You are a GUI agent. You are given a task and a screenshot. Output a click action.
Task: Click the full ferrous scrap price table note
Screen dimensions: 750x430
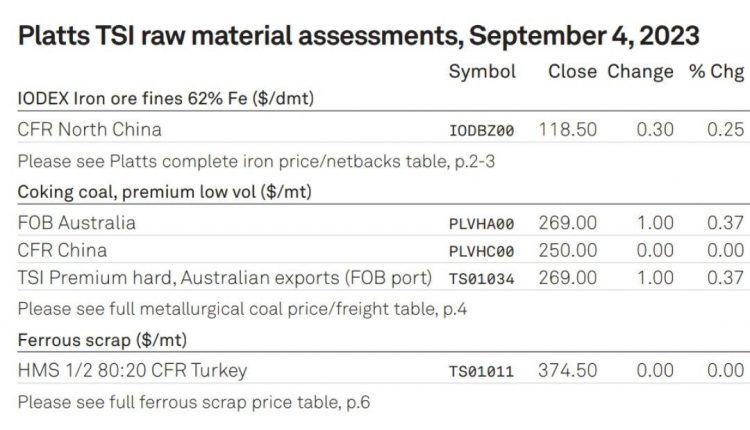click(194, 402)
